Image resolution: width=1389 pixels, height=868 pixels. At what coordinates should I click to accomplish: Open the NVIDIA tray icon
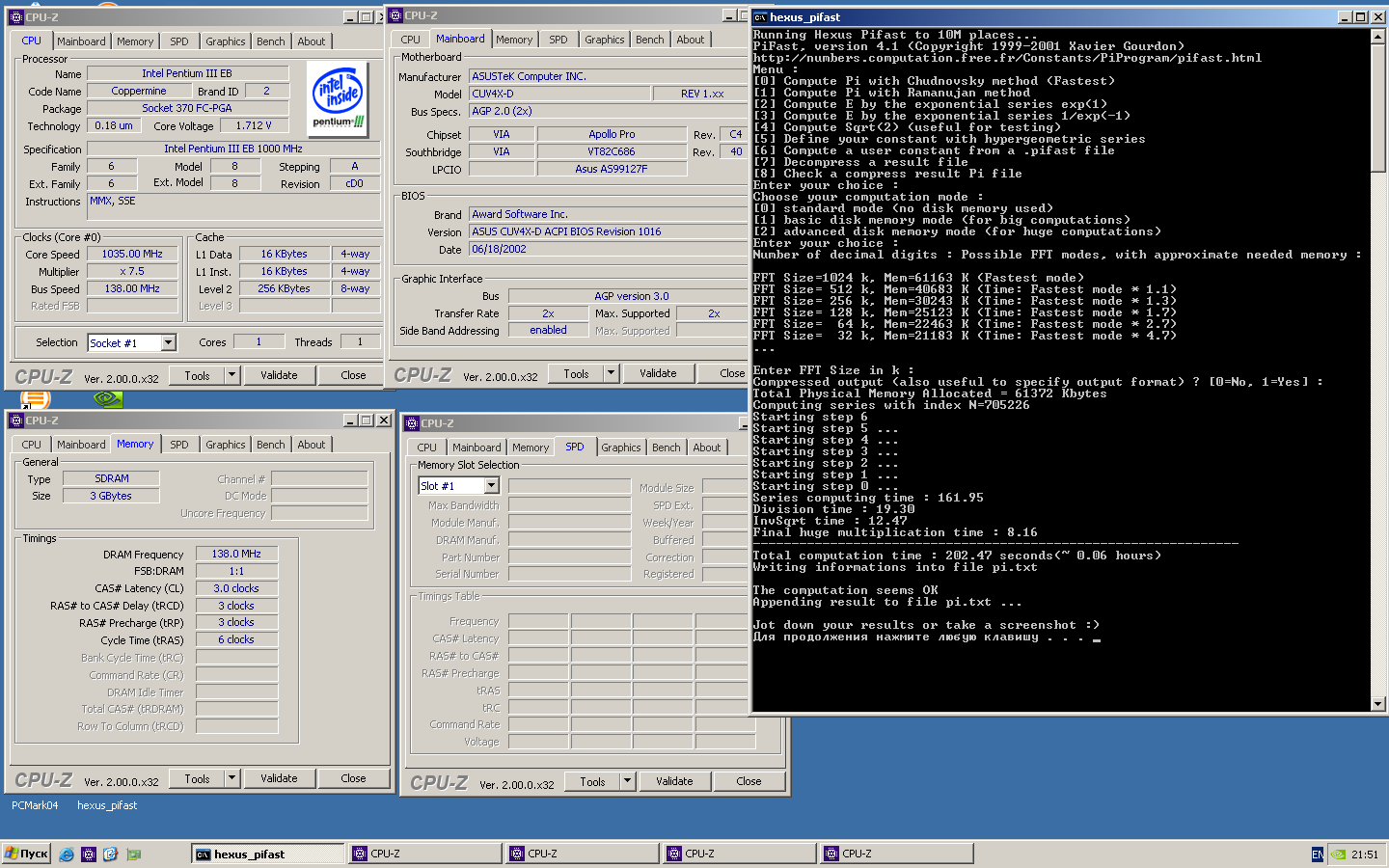point(1338,854)
